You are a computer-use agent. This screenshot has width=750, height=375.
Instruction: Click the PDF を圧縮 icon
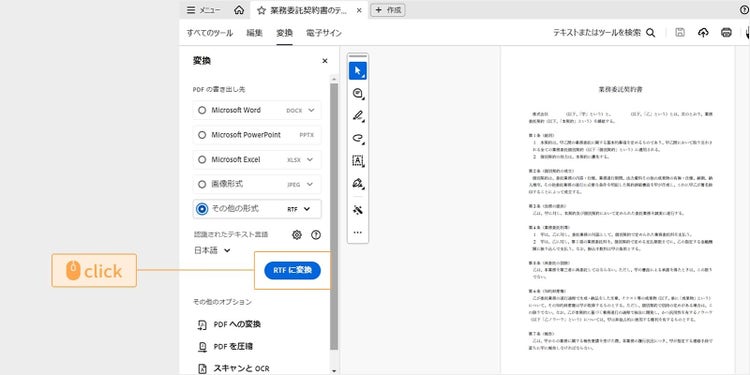pyautogui.click(x=202, y=347)
